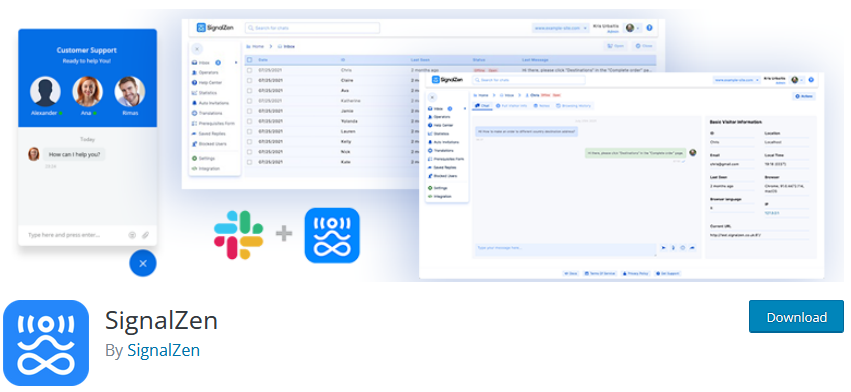The image size is (851, 392).
Task: Open the user avatar menu in Chris chat window header
Action: coord(797,80)
